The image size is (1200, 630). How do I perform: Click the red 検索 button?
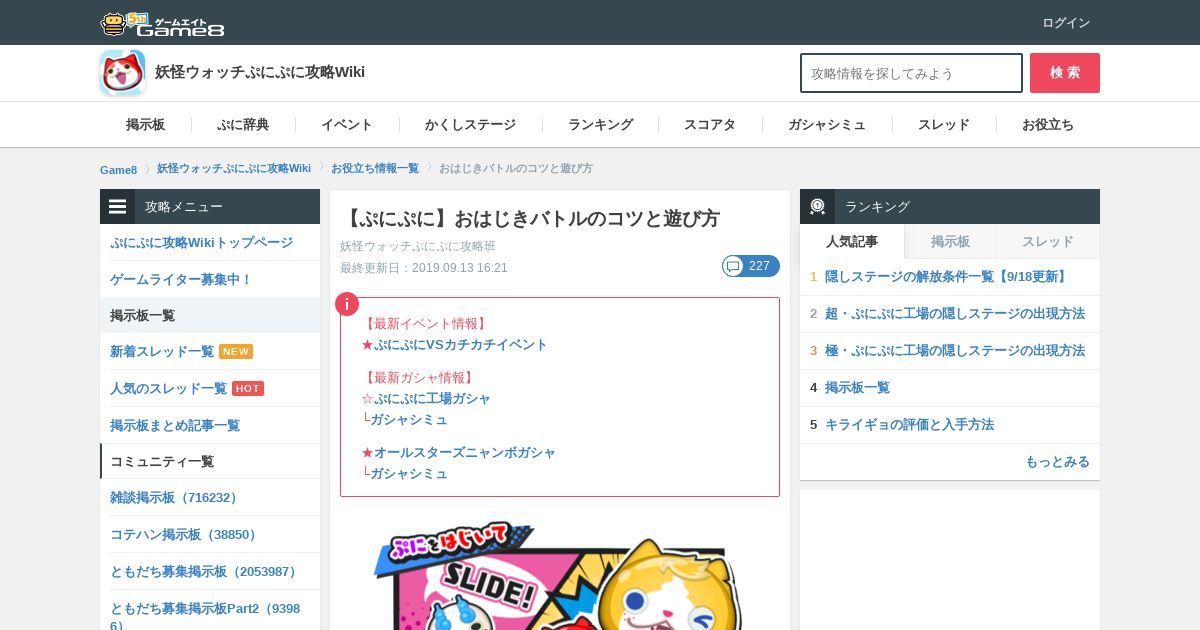tap(1065, 73)
